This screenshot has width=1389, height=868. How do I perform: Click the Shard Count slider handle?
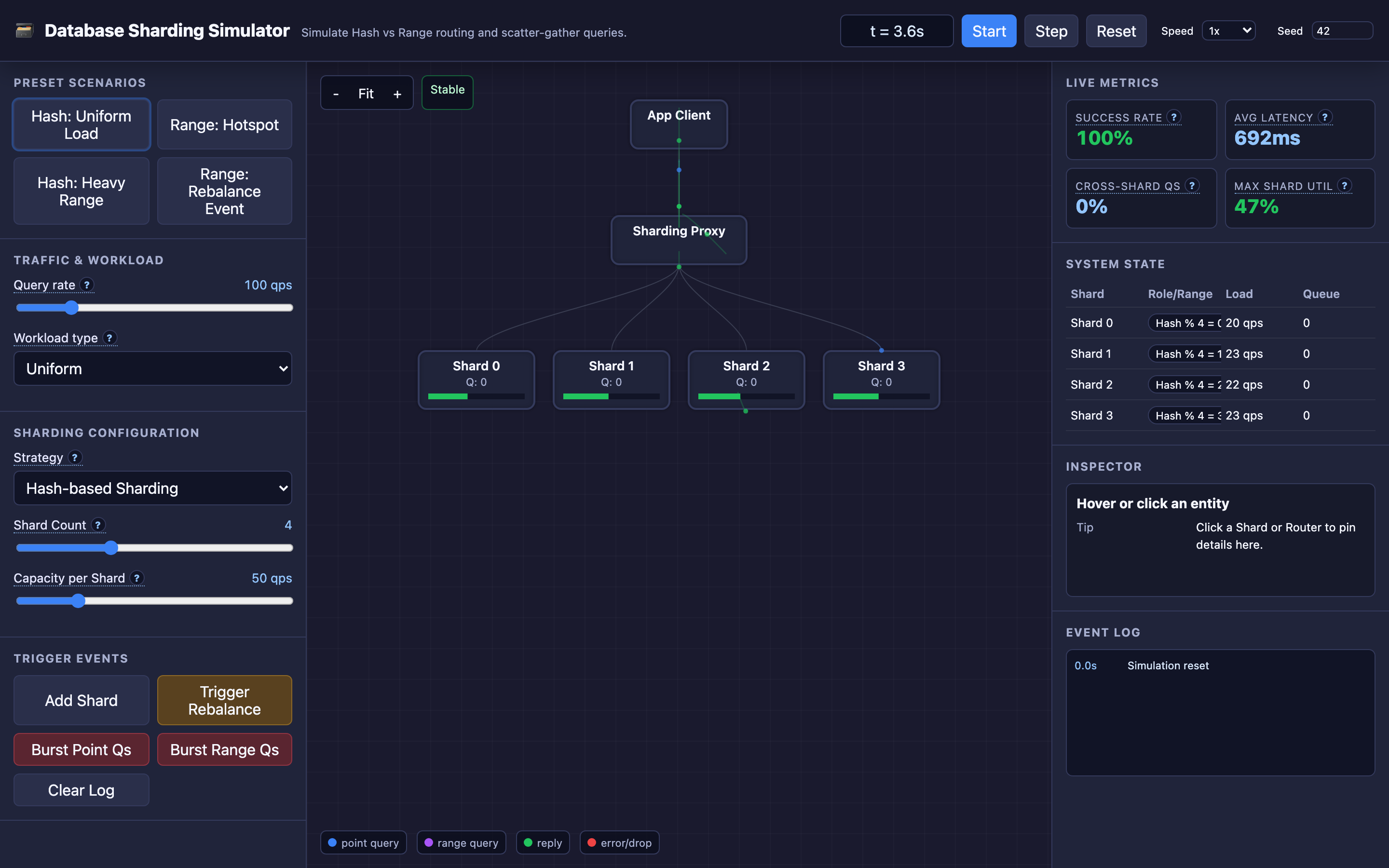tap(111, 548)
